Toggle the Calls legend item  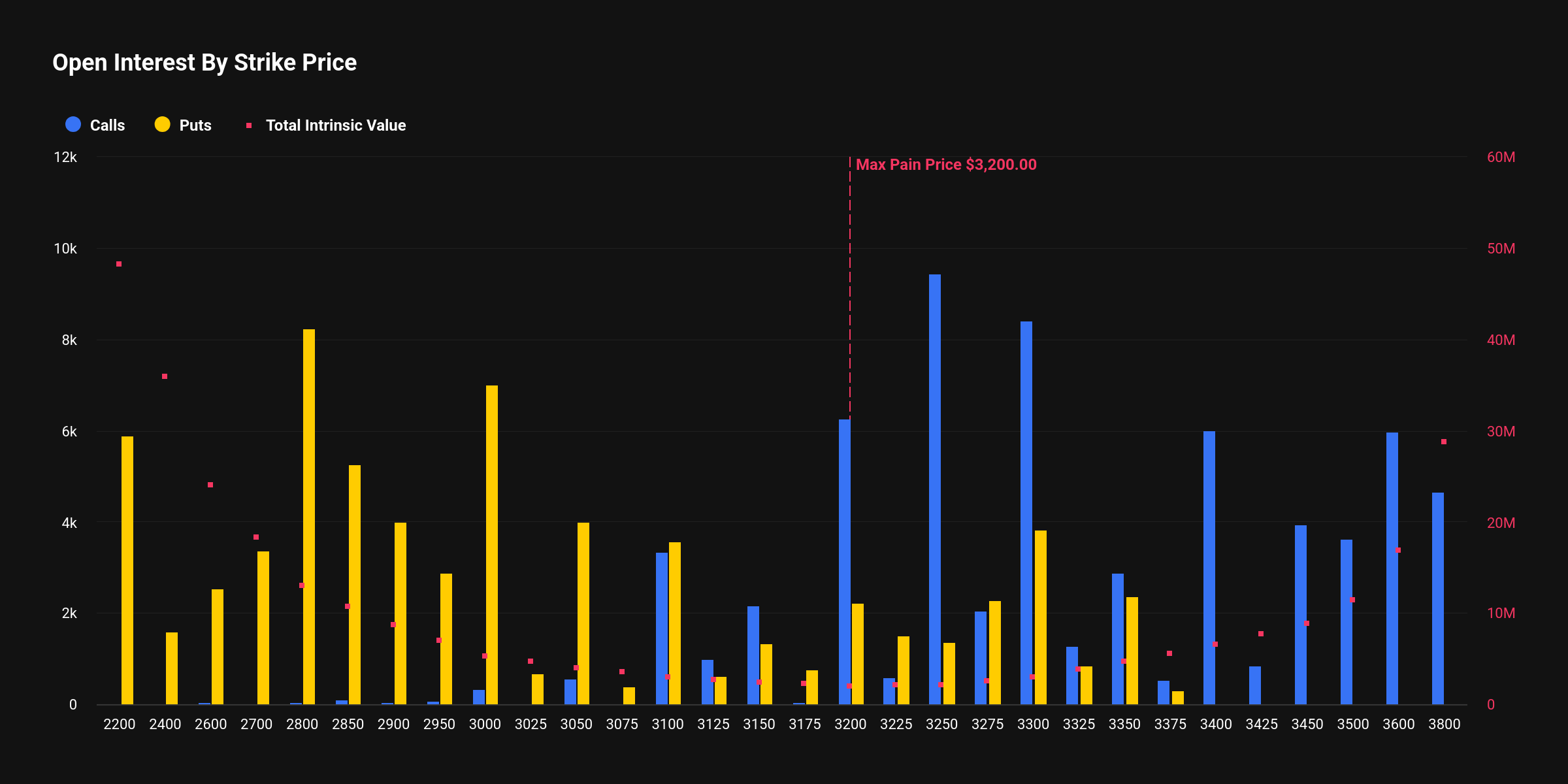tap(106, 125)
